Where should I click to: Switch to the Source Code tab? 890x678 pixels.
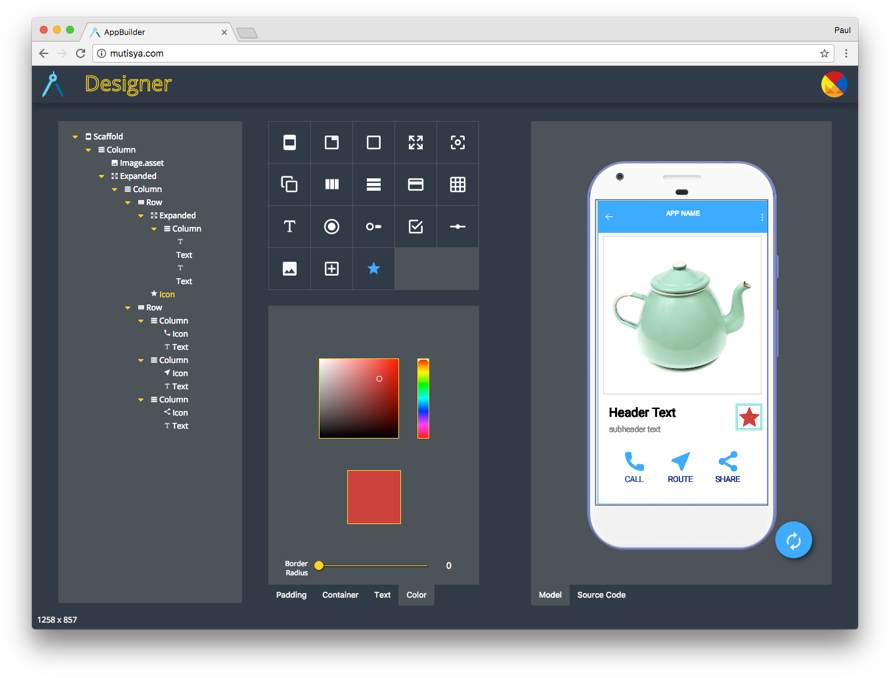(x=601, y=594)
